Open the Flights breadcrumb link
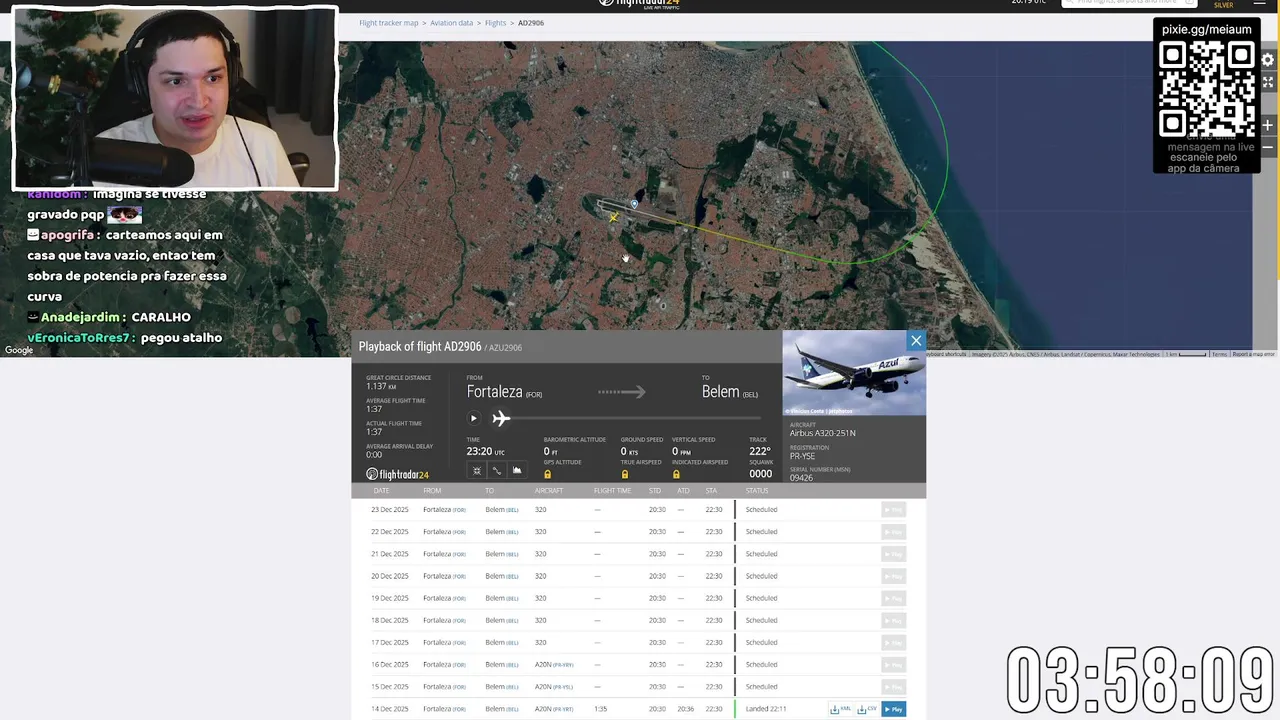The width and height of the screenshot is (1280, 720). pos(496,23)
